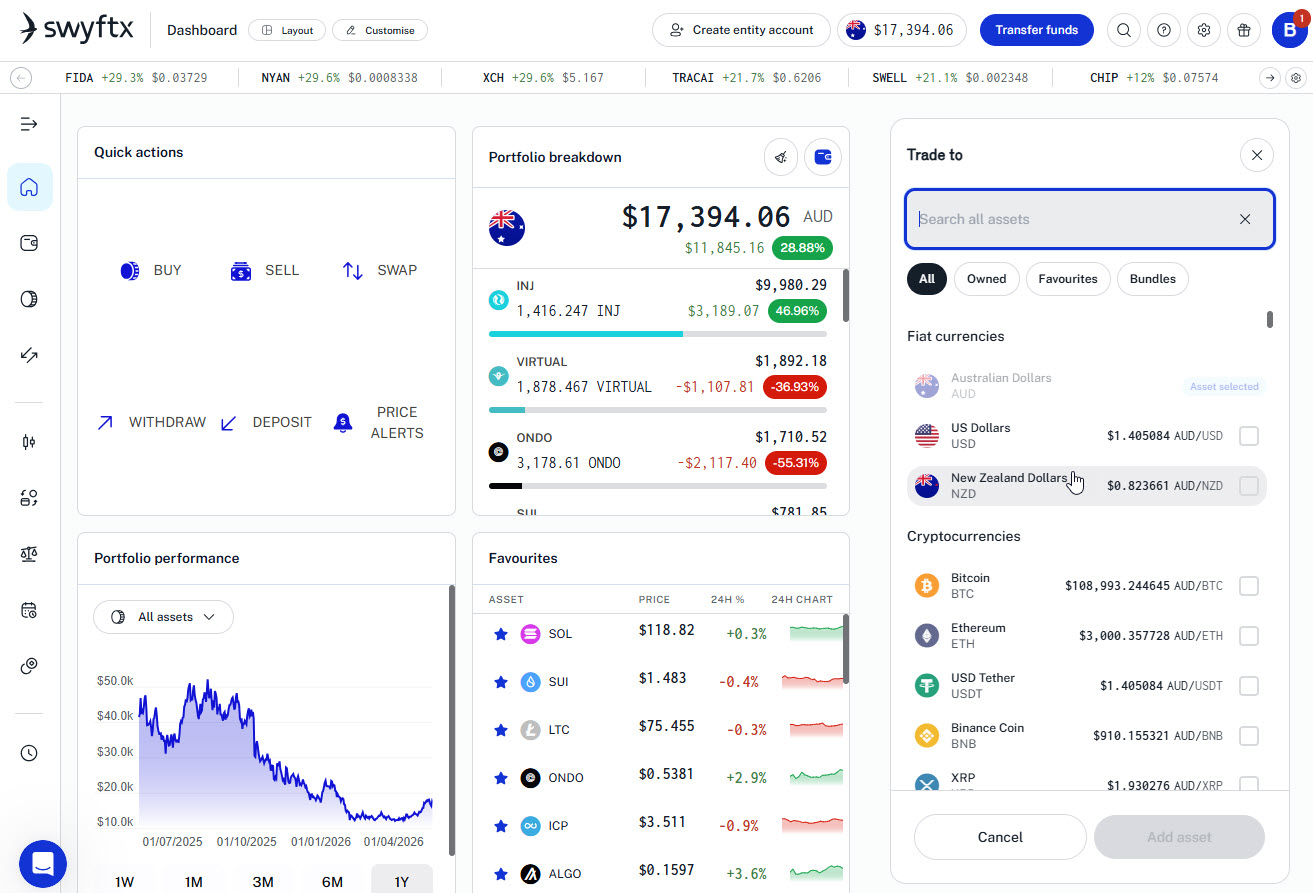Switch chart range to 3M
The height and width of the screenshot is (893, 1313).
263,881
